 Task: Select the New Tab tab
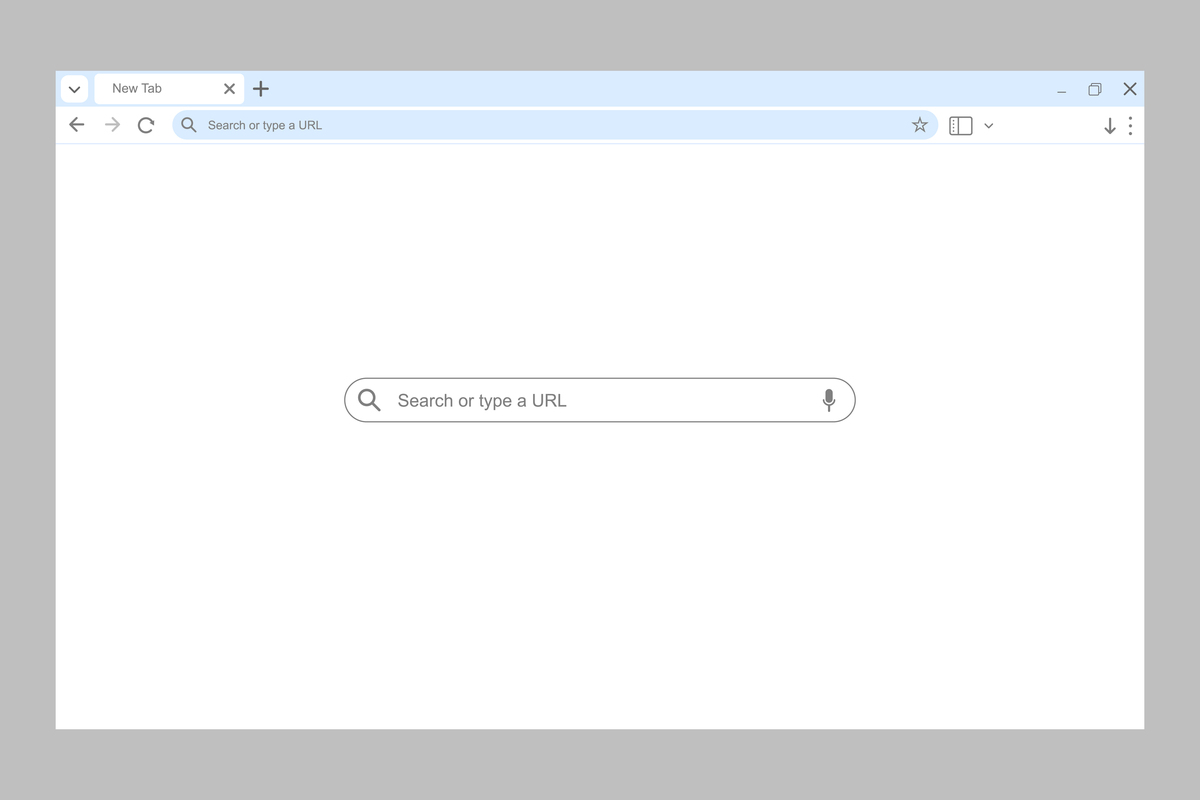150,89
